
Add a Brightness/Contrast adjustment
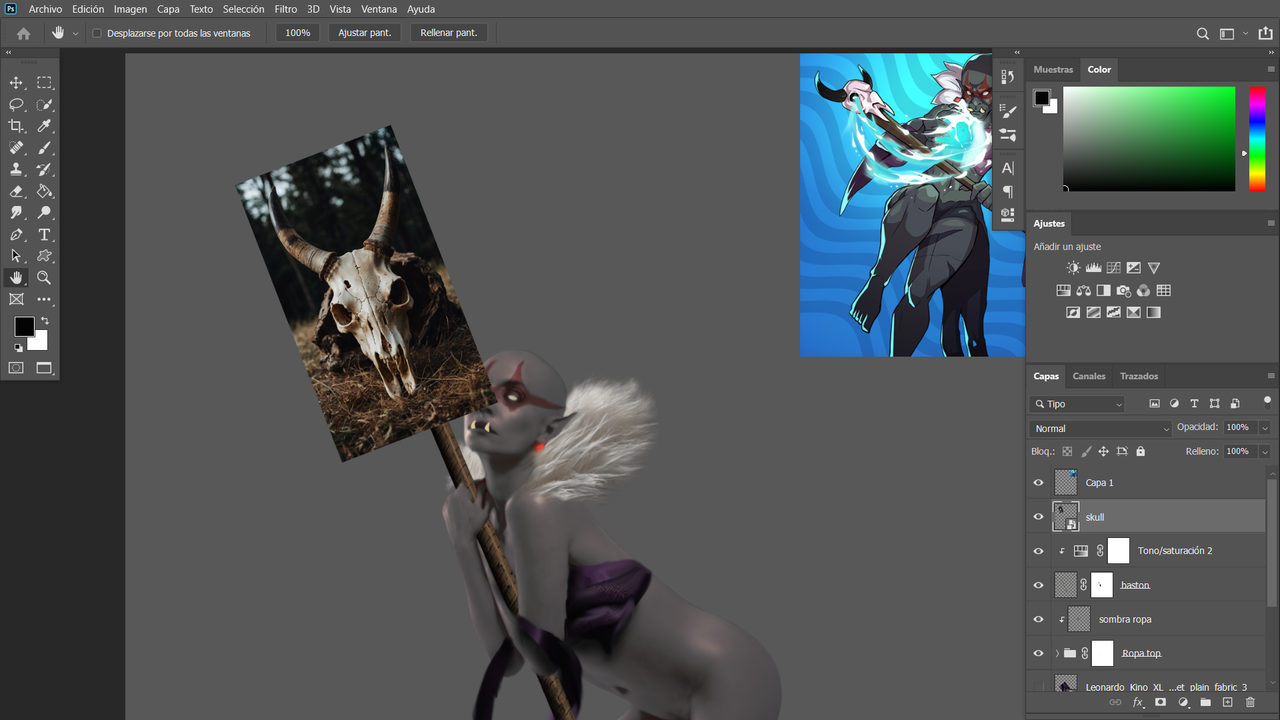pyautogui.click(x=1073, y=268)
